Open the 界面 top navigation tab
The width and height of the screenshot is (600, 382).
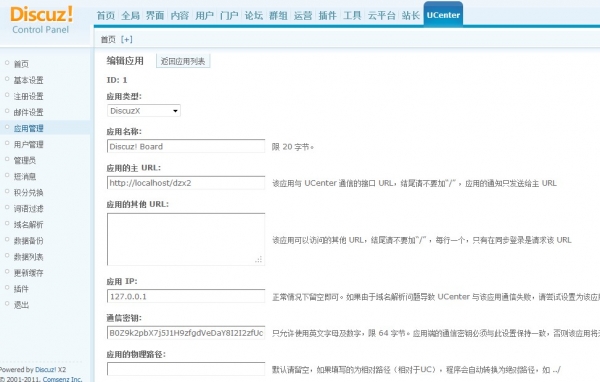click(155, 16)
